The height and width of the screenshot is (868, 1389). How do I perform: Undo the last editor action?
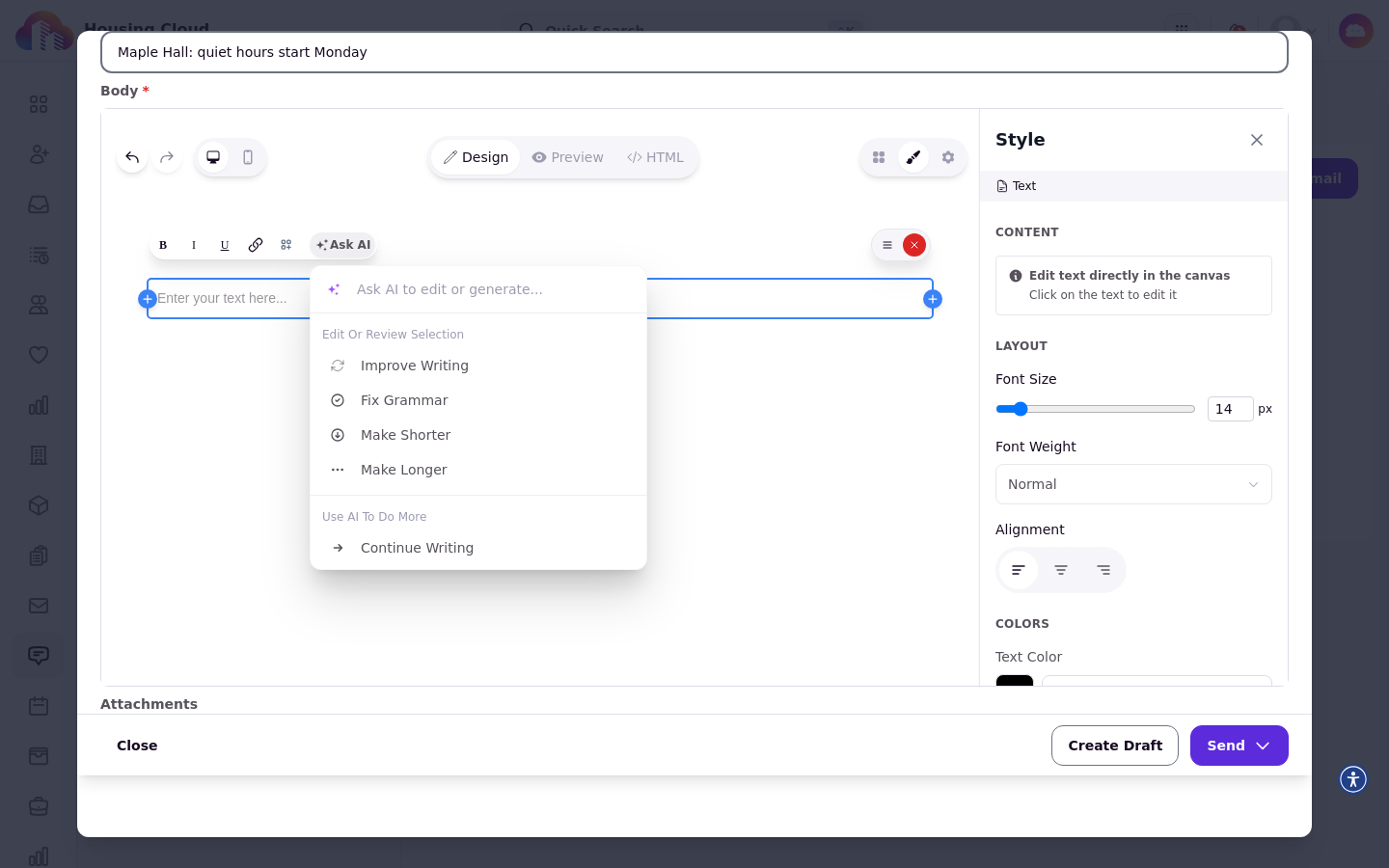132,157
